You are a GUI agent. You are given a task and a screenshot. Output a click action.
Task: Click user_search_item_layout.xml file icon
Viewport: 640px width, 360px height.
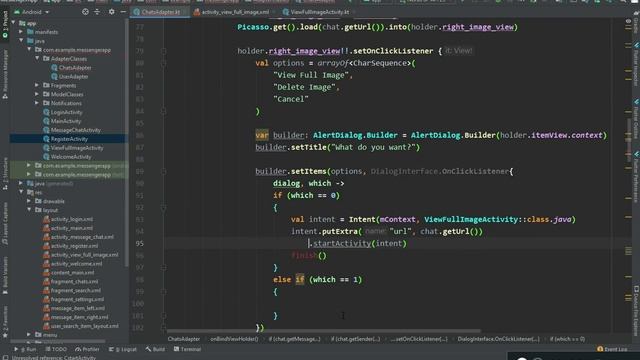pyautogui.click(x=46, y=326)
